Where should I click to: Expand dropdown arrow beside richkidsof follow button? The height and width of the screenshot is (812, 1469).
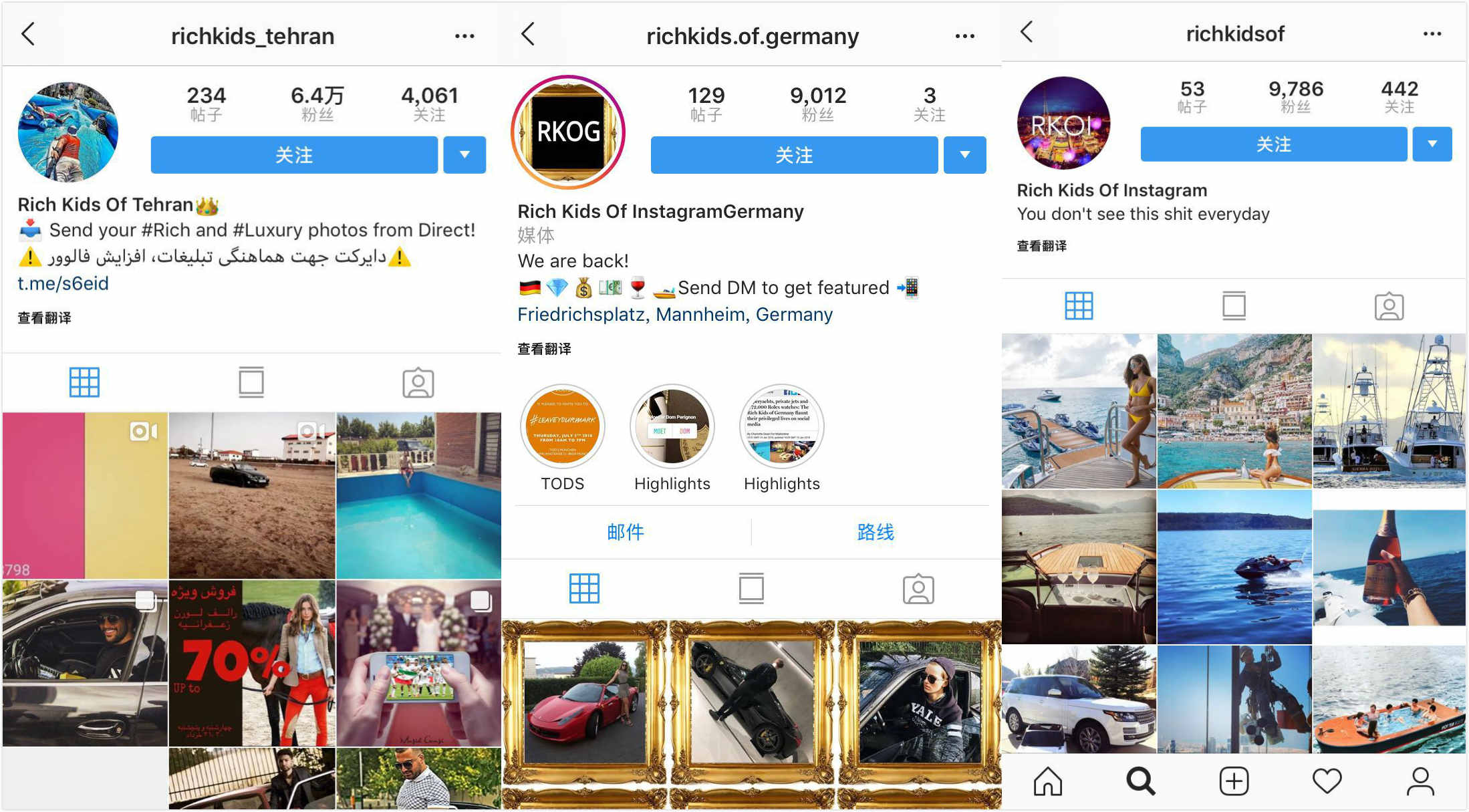[x=1432, y=144]
